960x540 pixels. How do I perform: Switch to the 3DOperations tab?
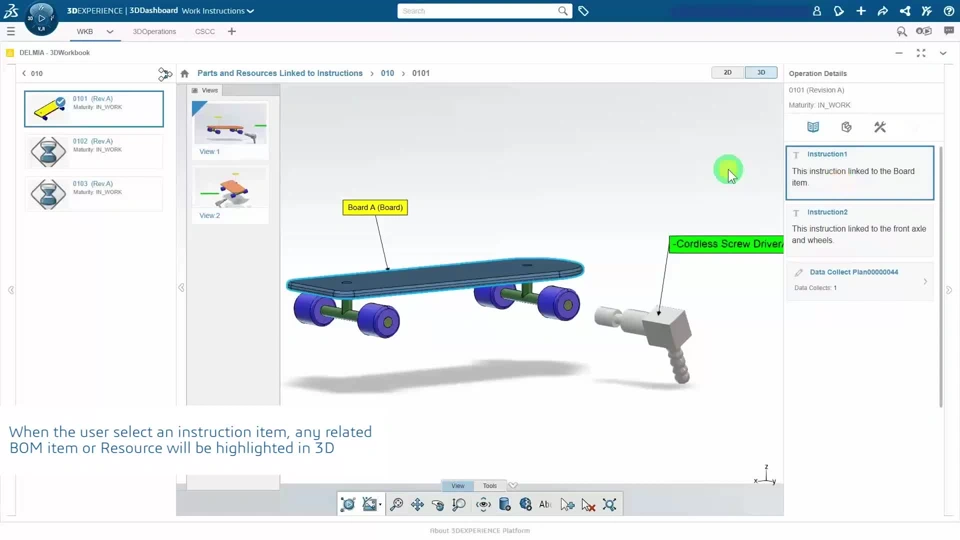point(154,31)
